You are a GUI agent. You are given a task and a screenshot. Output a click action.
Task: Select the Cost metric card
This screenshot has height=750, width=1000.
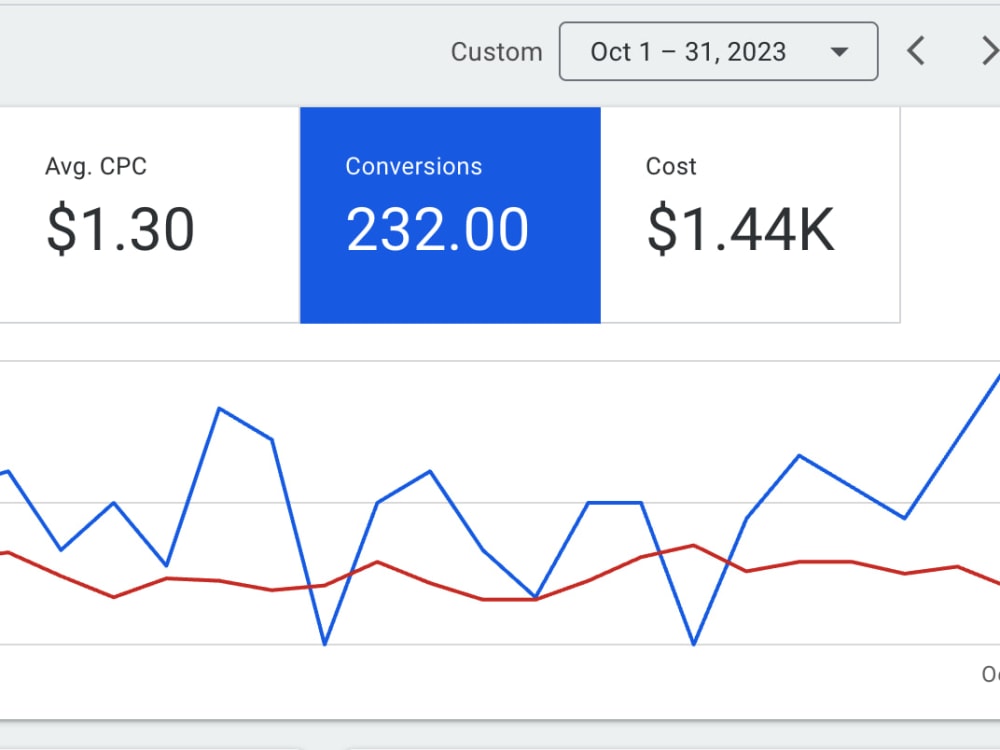[751, 216]
